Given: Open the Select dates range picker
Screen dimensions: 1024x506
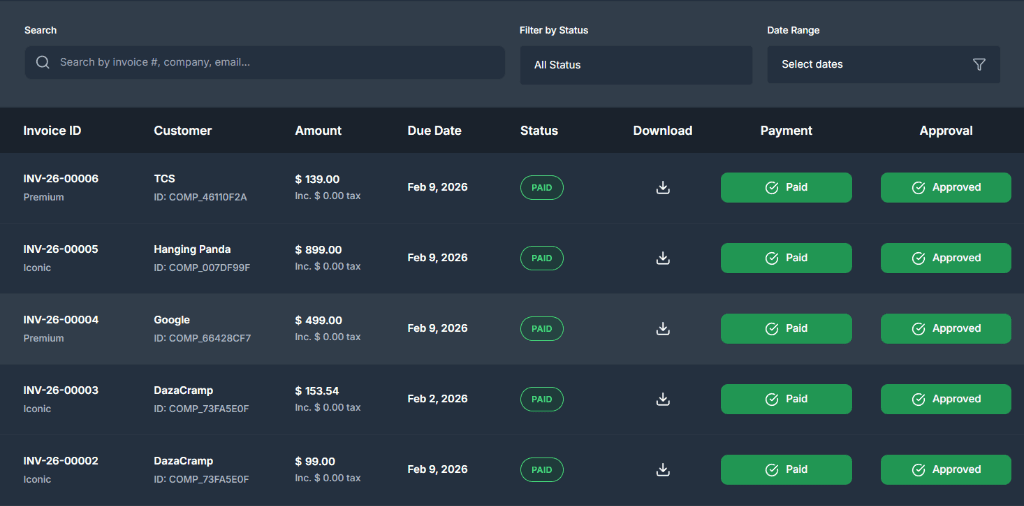Looking at the screenshot, I should pos(884,64).
